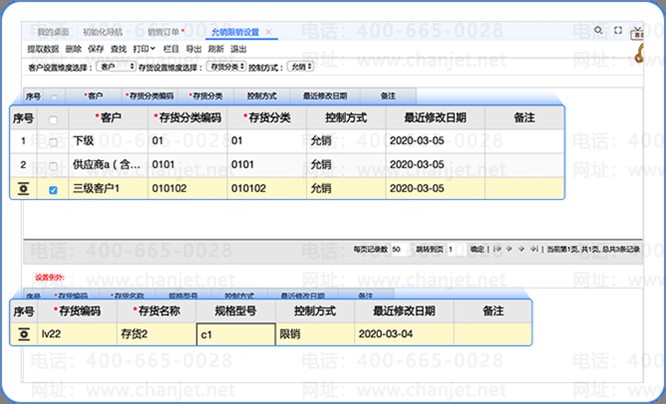666x404 pixels.
Task: Toggle the fullscreen expand icon
Action: click(x=618, y=30)
